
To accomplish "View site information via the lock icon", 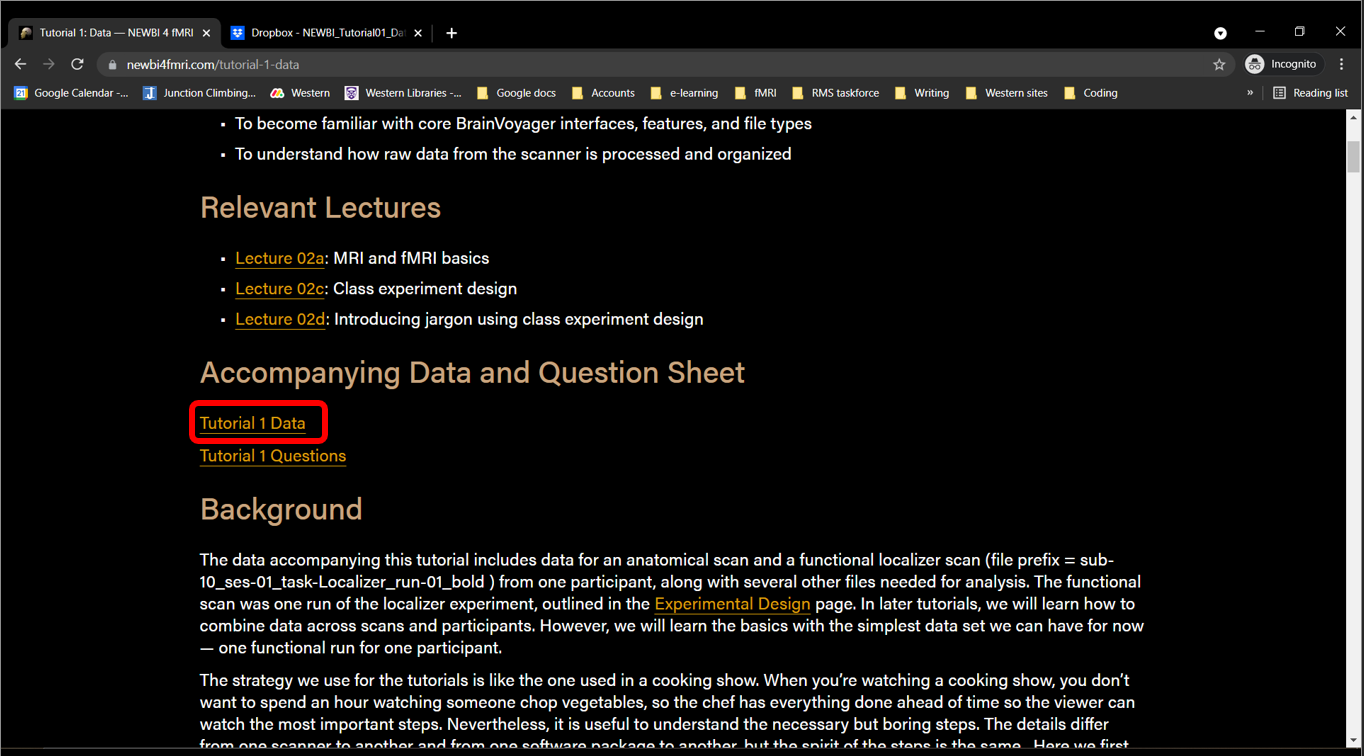I will [x=112, y=64].
